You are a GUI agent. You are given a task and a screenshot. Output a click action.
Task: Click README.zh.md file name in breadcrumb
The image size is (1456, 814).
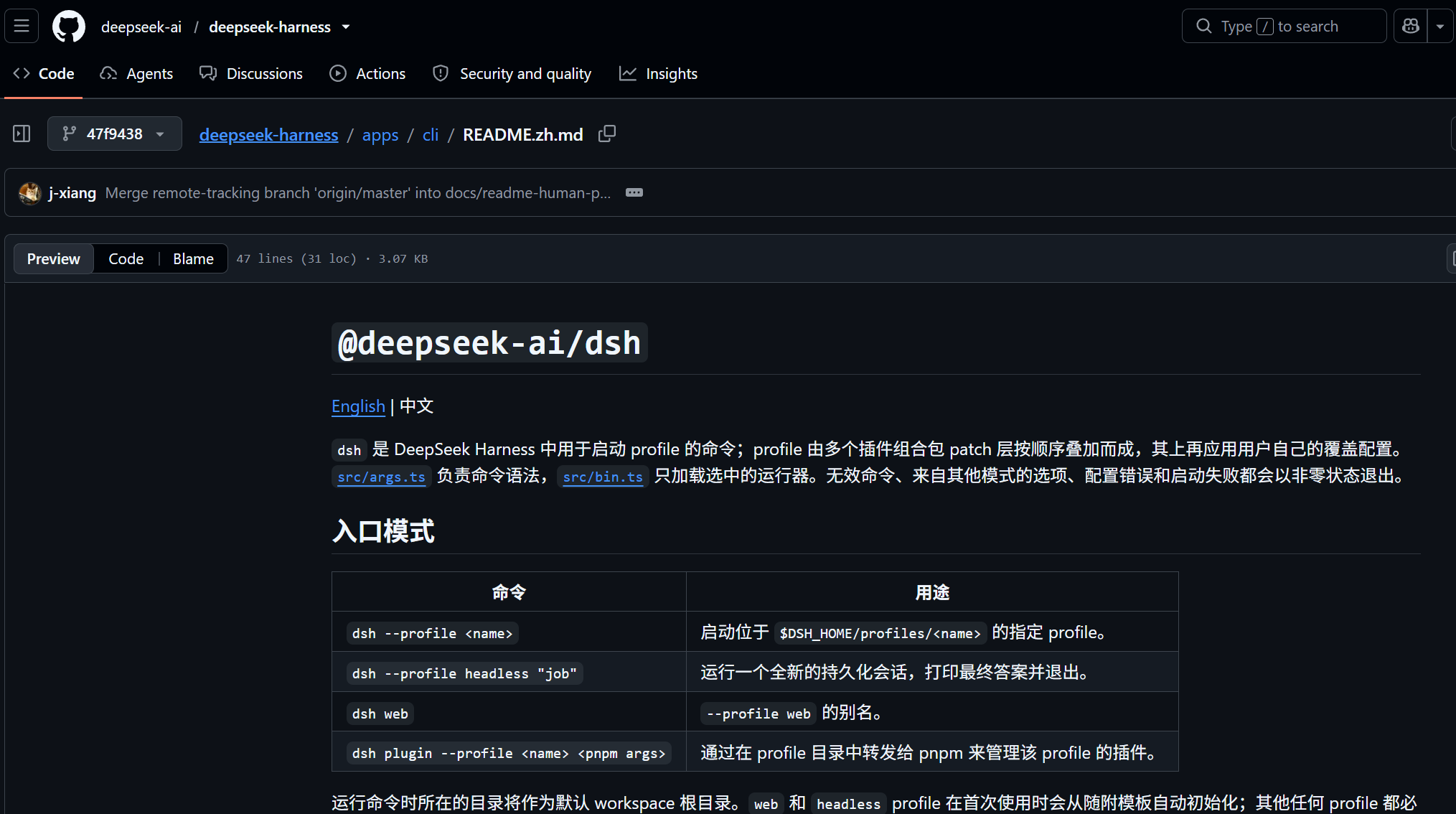[x=522, y=135]
